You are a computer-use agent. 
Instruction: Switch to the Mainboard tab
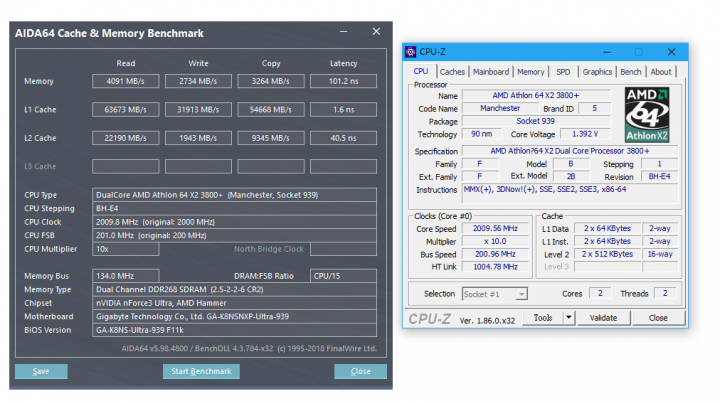(491, 72)
